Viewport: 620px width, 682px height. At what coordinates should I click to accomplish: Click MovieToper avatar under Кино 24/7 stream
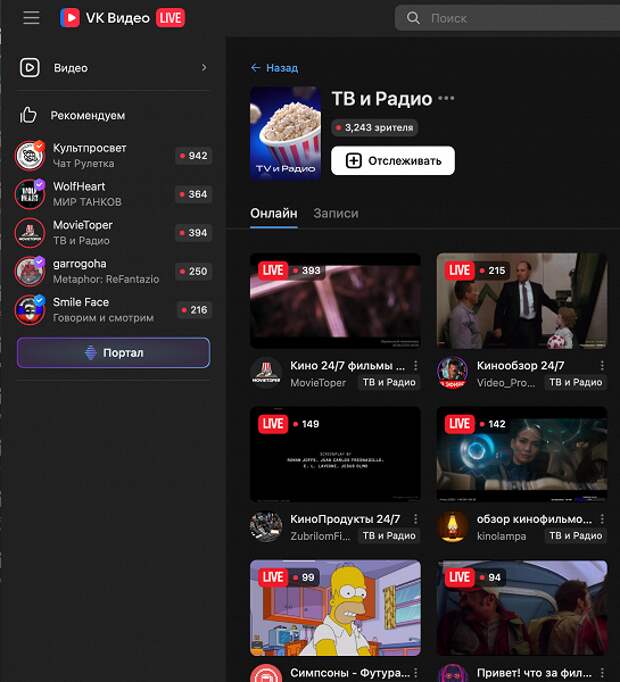tap(266, 373)
